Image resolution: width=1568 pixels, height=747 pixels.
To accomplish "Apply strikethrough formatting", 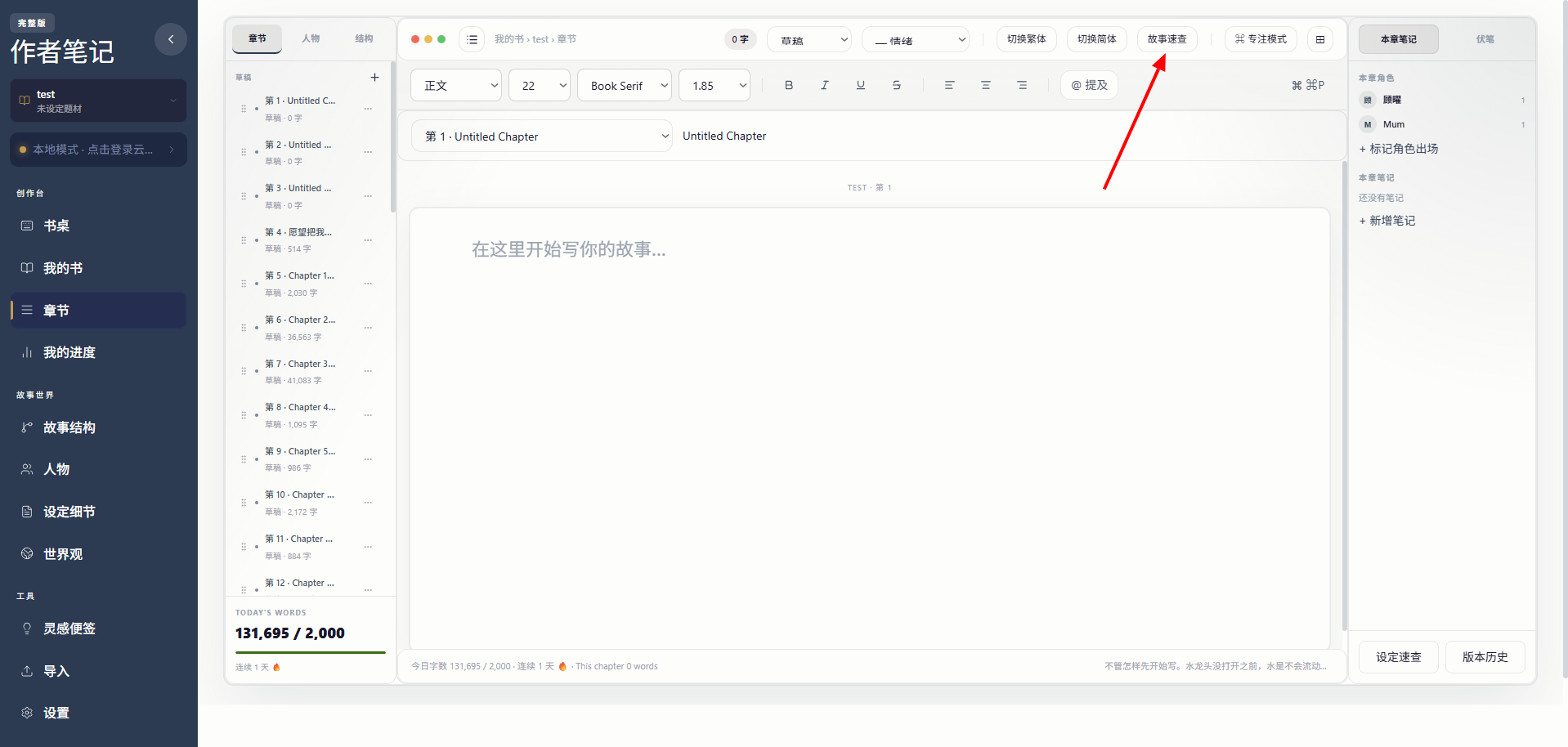I will 897,85.
